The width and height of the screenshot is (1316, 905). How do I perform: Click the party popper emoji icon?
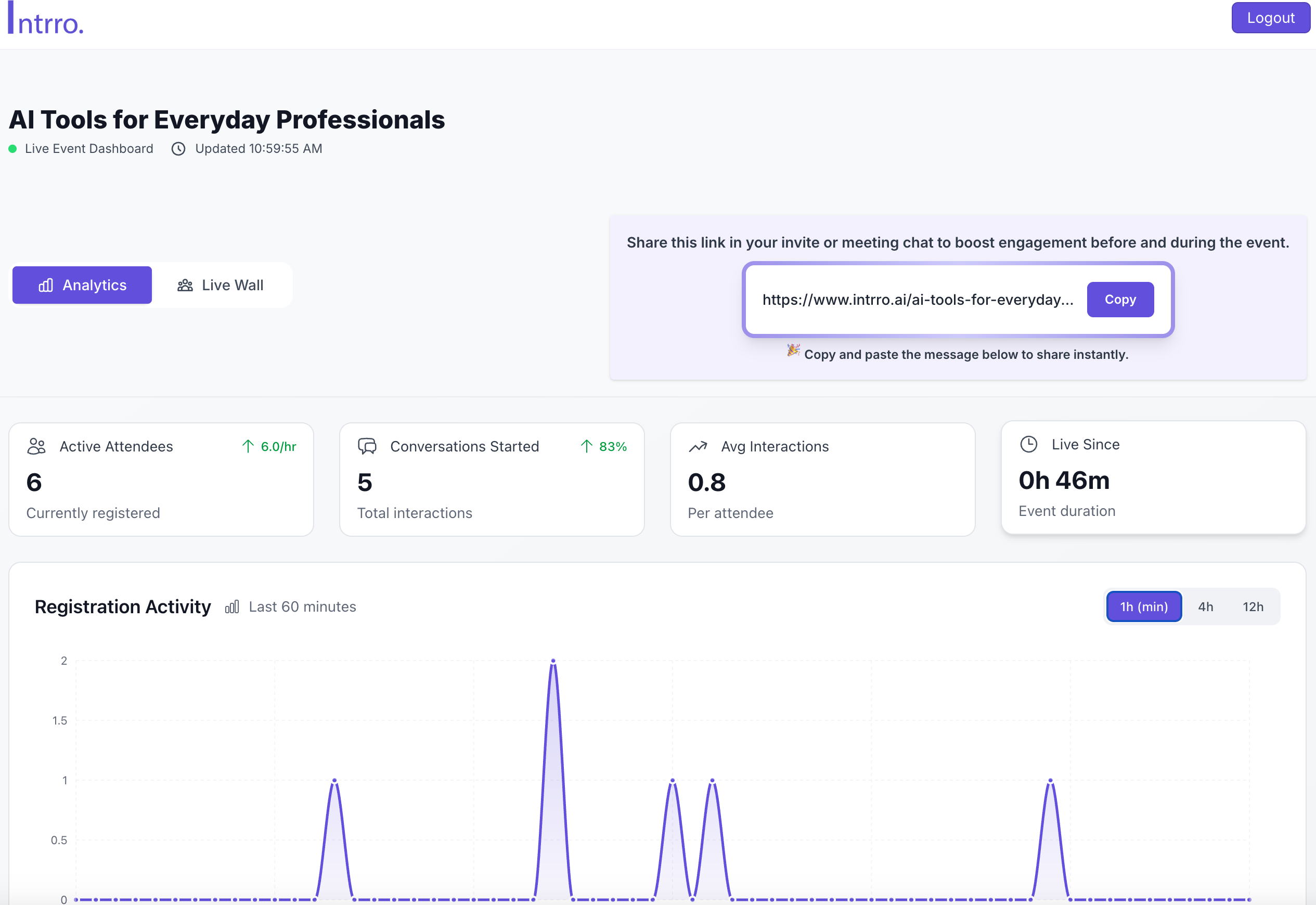tap(793, 351)
